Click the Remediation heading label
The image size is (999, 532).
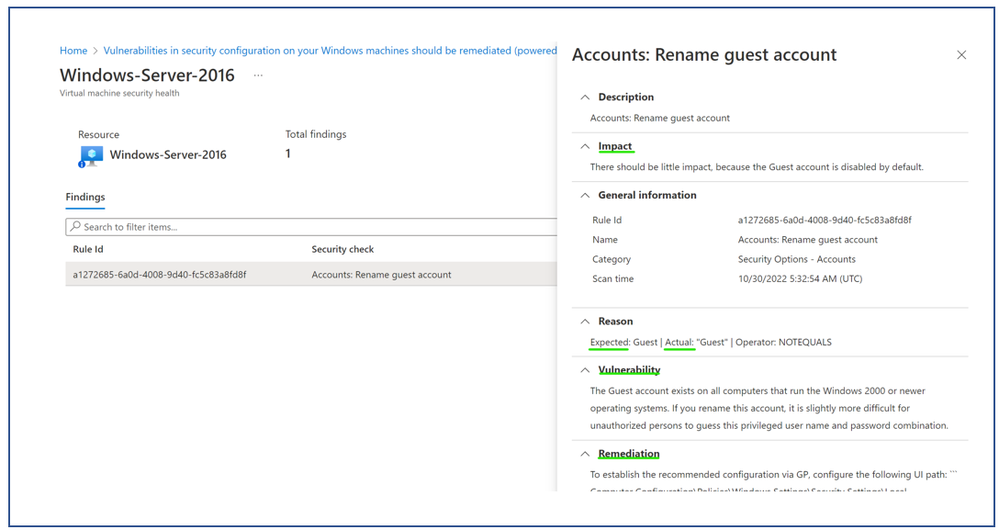click(x=629, y=454)
